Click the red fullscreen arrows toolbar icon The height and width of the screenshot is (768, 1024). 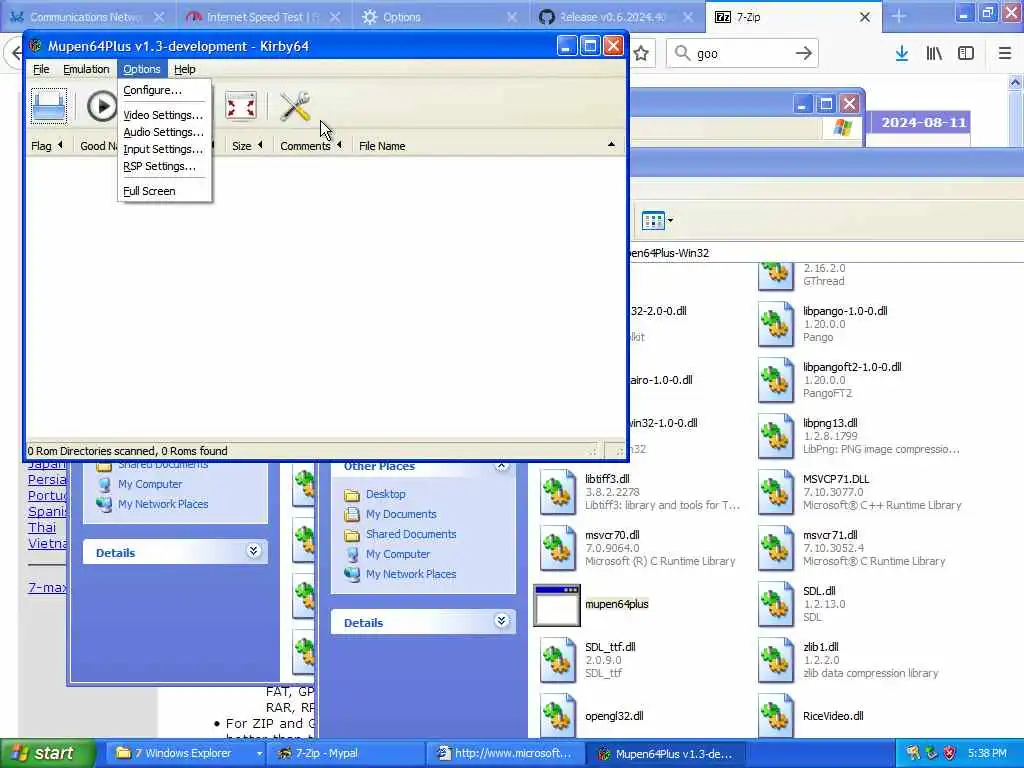(241, 106)
